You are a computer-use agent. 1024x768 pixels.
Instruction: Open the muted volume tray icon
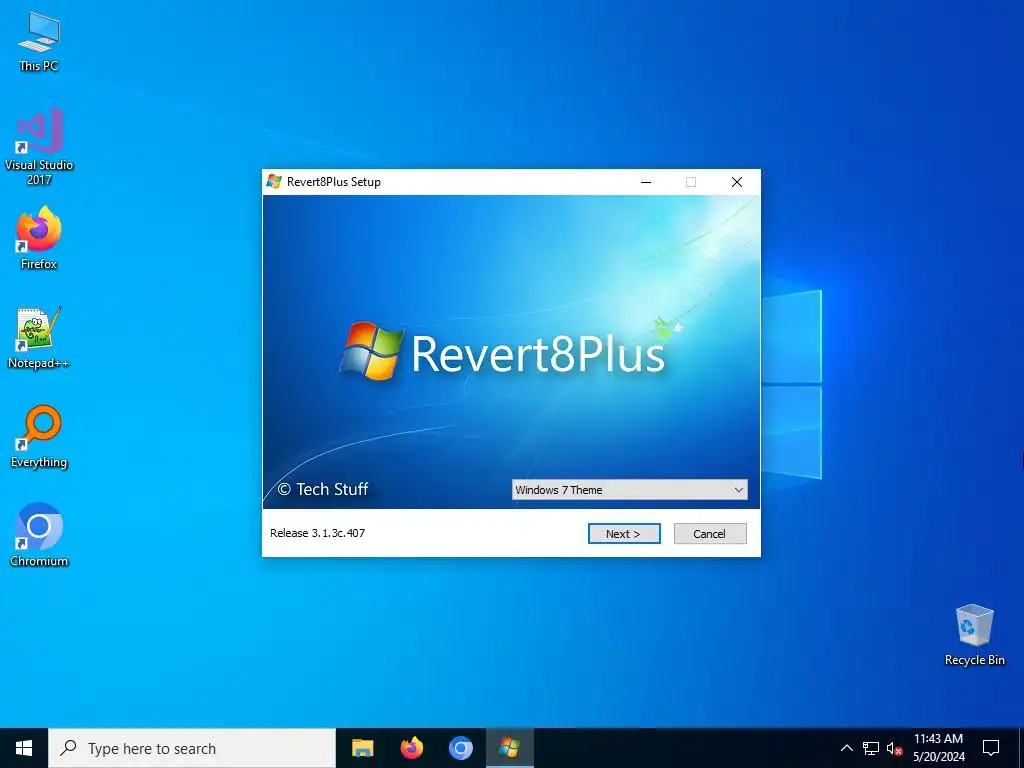[x=894, y=748]
